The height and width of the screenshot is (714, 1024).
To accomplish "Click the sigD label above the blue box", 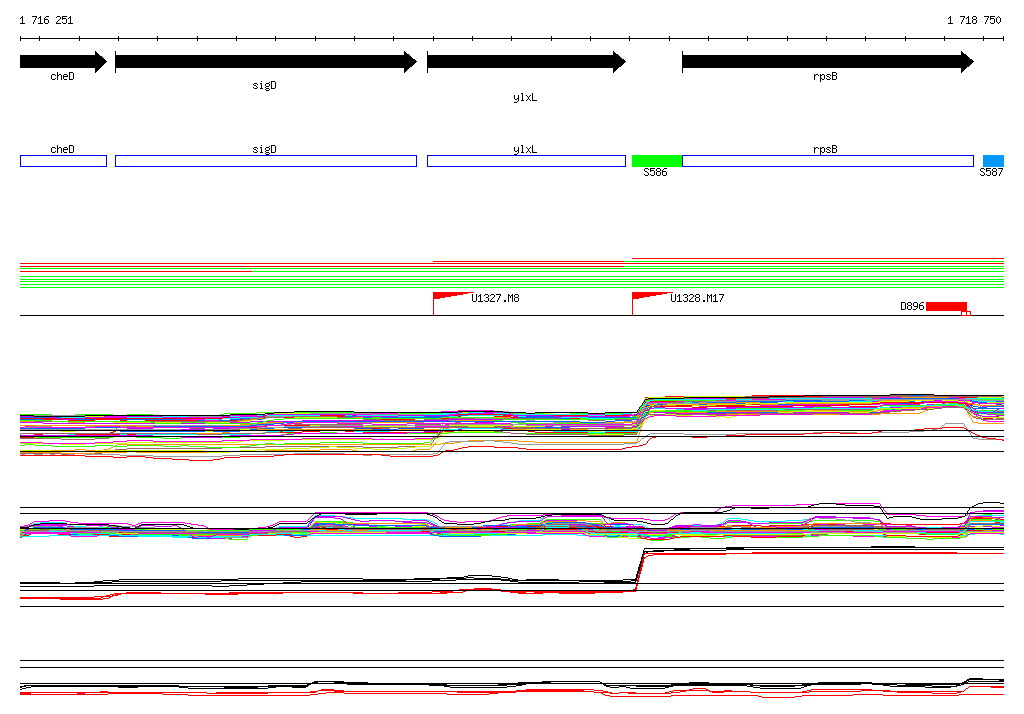I will coord(264,150).
